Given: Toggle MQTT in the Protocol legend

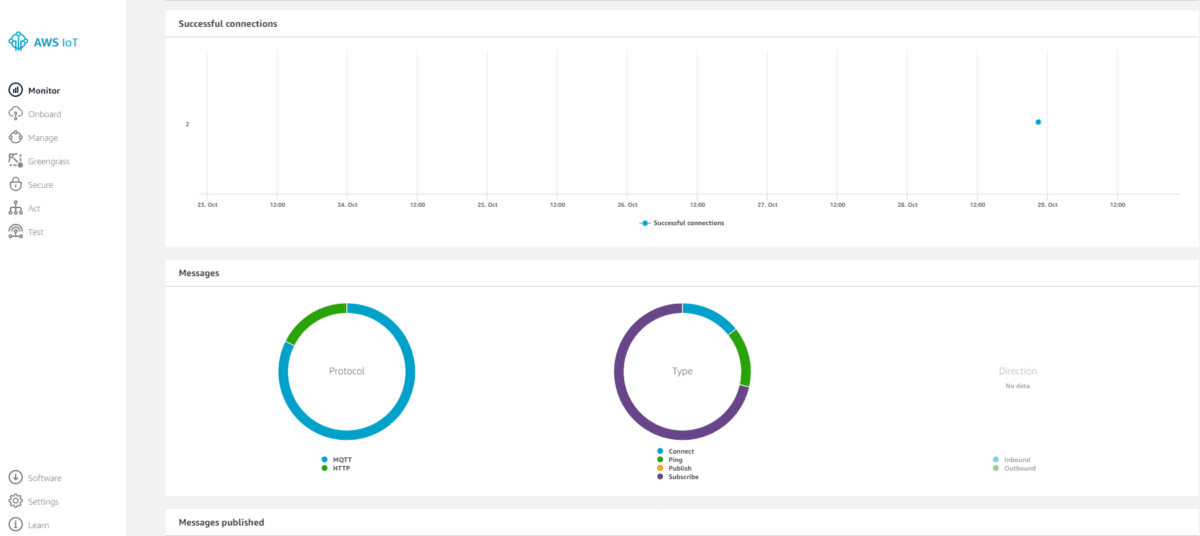Looking at the screenshot, I should 335,460.
